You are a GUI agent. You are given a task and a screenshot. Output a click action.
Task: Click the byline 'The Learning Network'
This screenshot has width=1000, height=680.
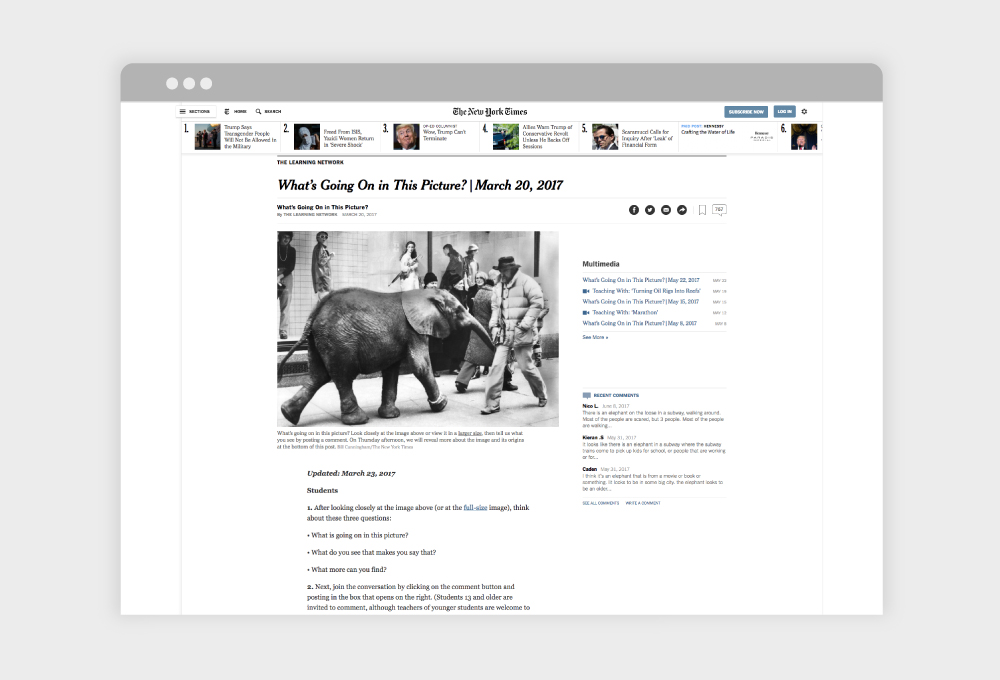coord(310,214)
